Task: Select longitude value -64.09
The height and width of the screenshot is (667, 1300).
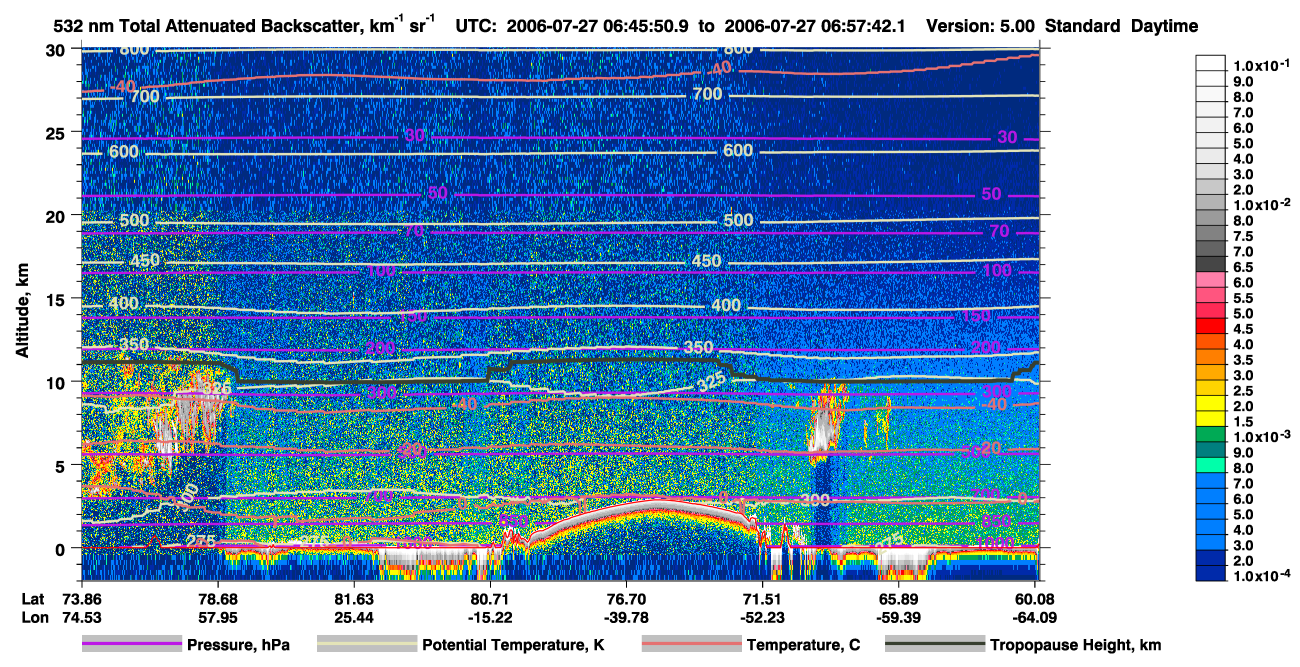Action: coord(1036,616)
